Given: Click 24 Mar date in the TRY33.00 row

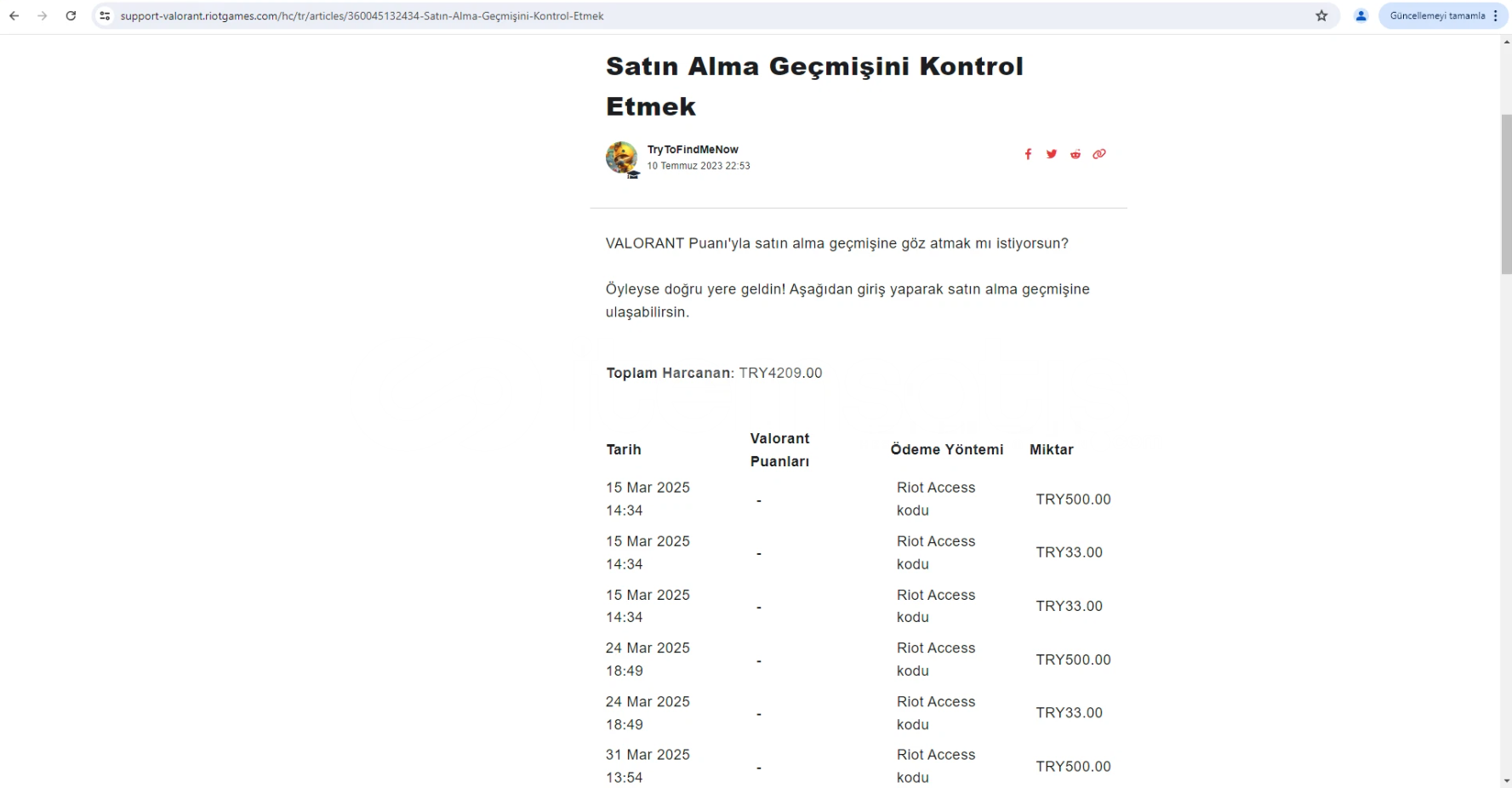Looking at the screenshot, I should click(648, 713).
